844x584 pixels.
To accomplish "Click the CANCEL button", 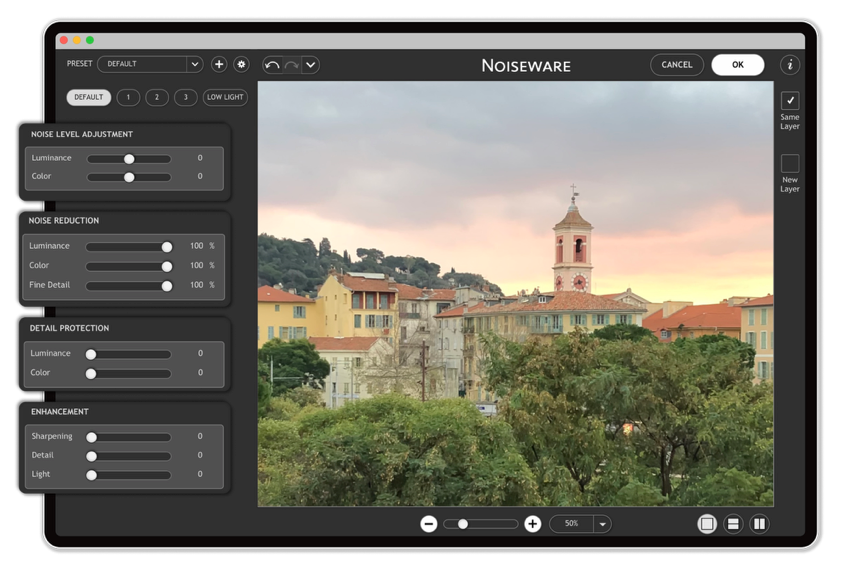I will (x=677, y=65).
